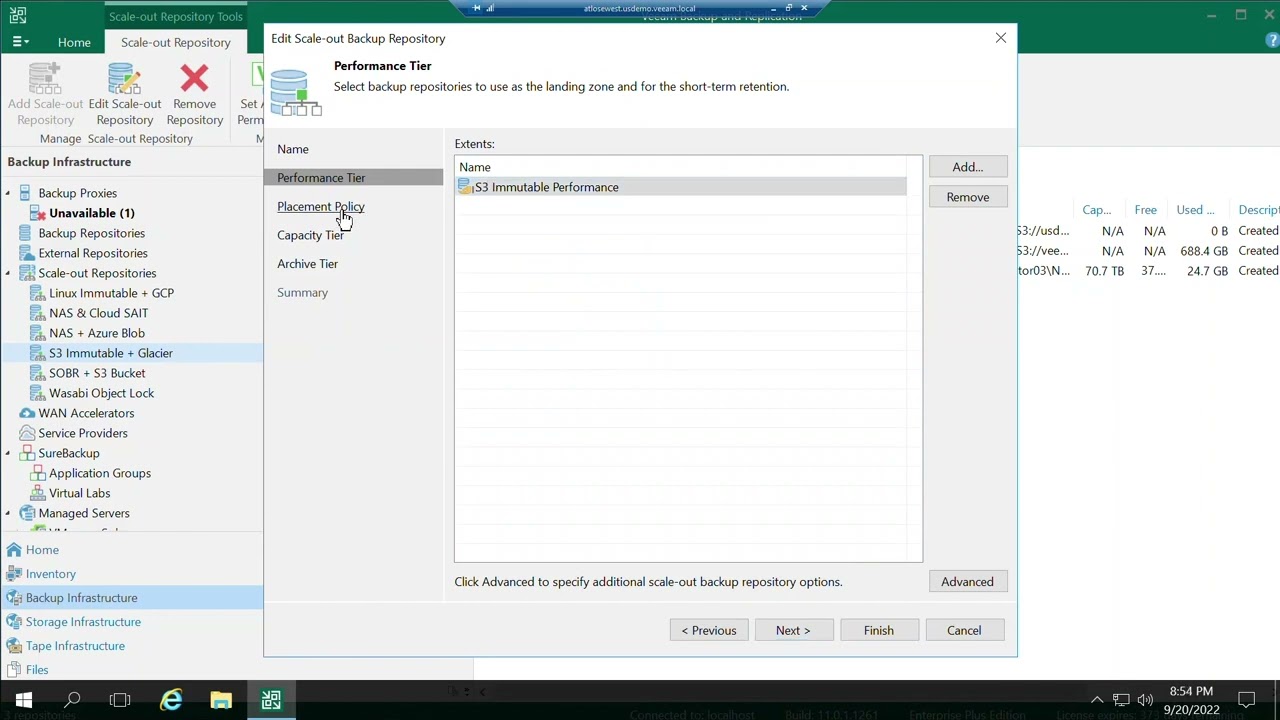Select Backup Repositories in the tree
This screenshot has height=720, width=1280.
pyautogui.click(x=91, y=233)
